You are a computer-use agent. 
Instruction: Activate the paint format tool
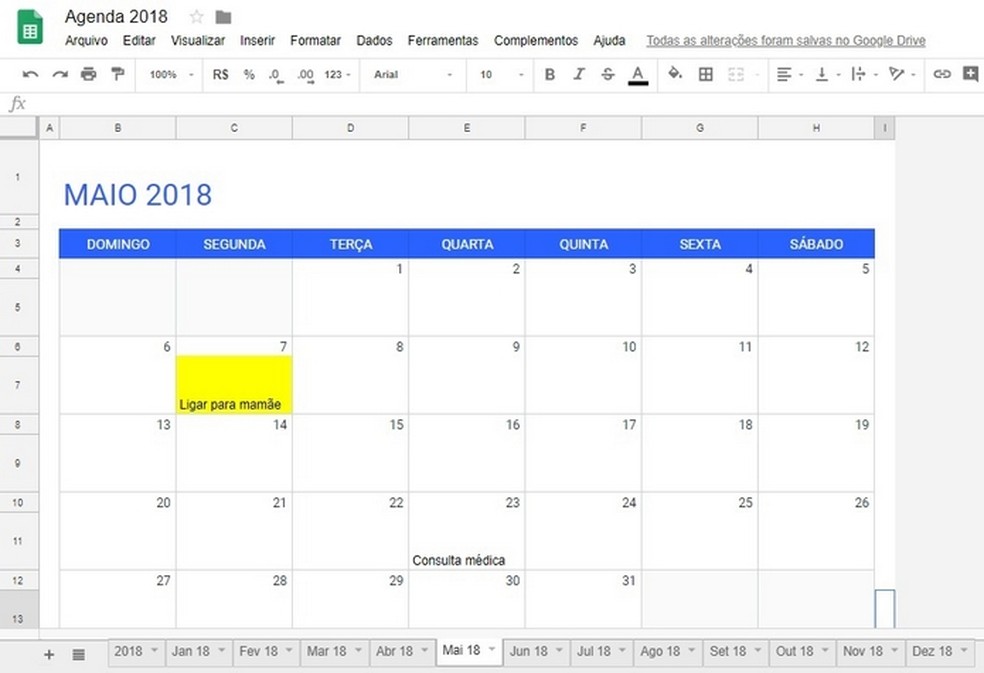coord(117,74)
